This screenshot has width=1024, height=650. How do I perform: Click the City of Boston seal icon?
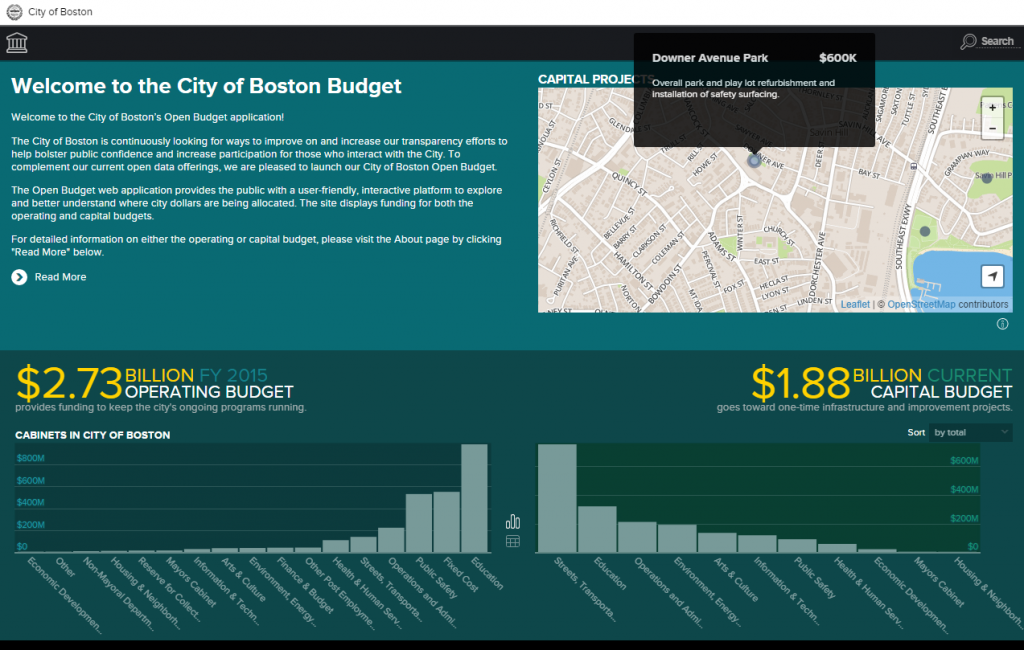(14, 12)
